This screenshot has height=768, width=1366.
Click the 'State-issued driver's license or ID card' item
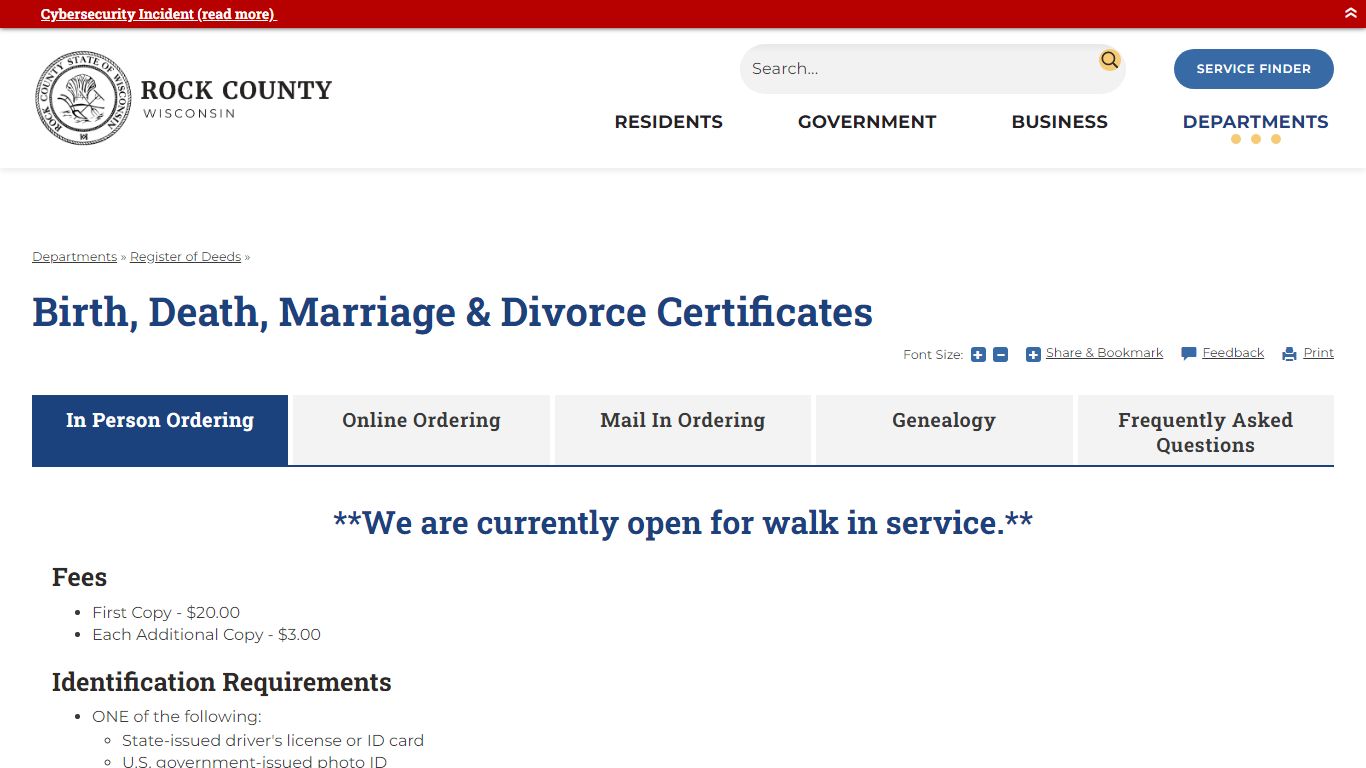(x=273, y=740)
